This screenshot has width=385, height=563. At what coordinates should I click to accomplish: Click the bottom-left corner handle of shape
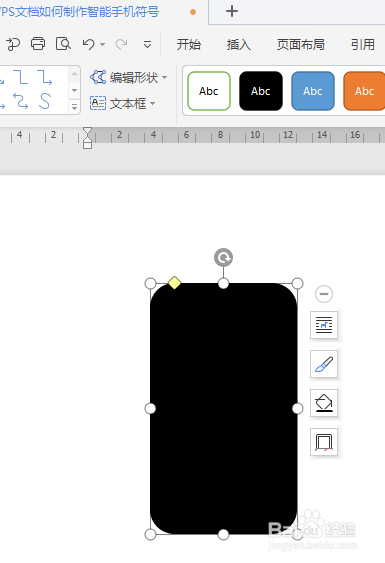tap(150, 534)
